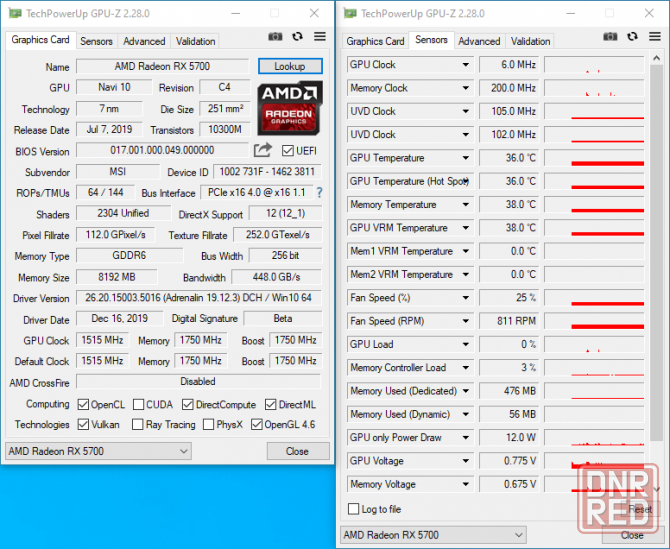Click the Bus Interface question mark
Viewport: 670px width, 549px height.
tap(319, 193)
